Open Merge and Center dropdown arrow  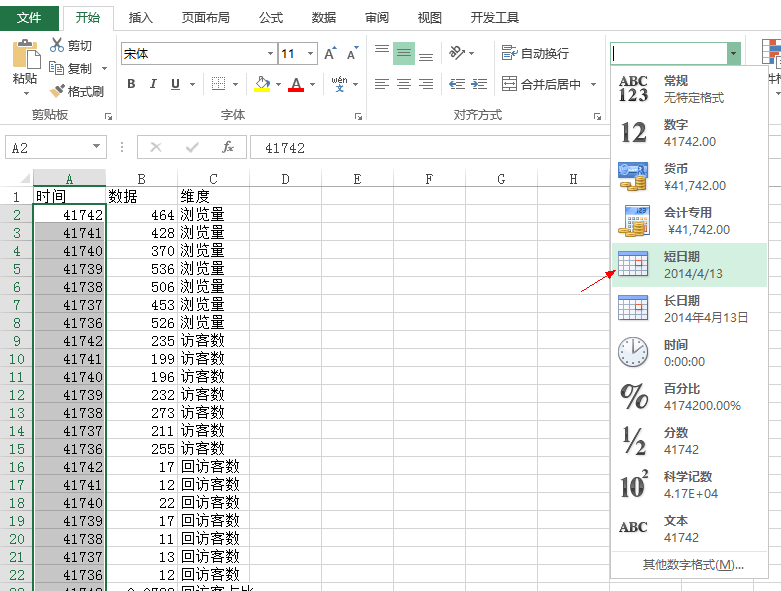pos(593,84)
